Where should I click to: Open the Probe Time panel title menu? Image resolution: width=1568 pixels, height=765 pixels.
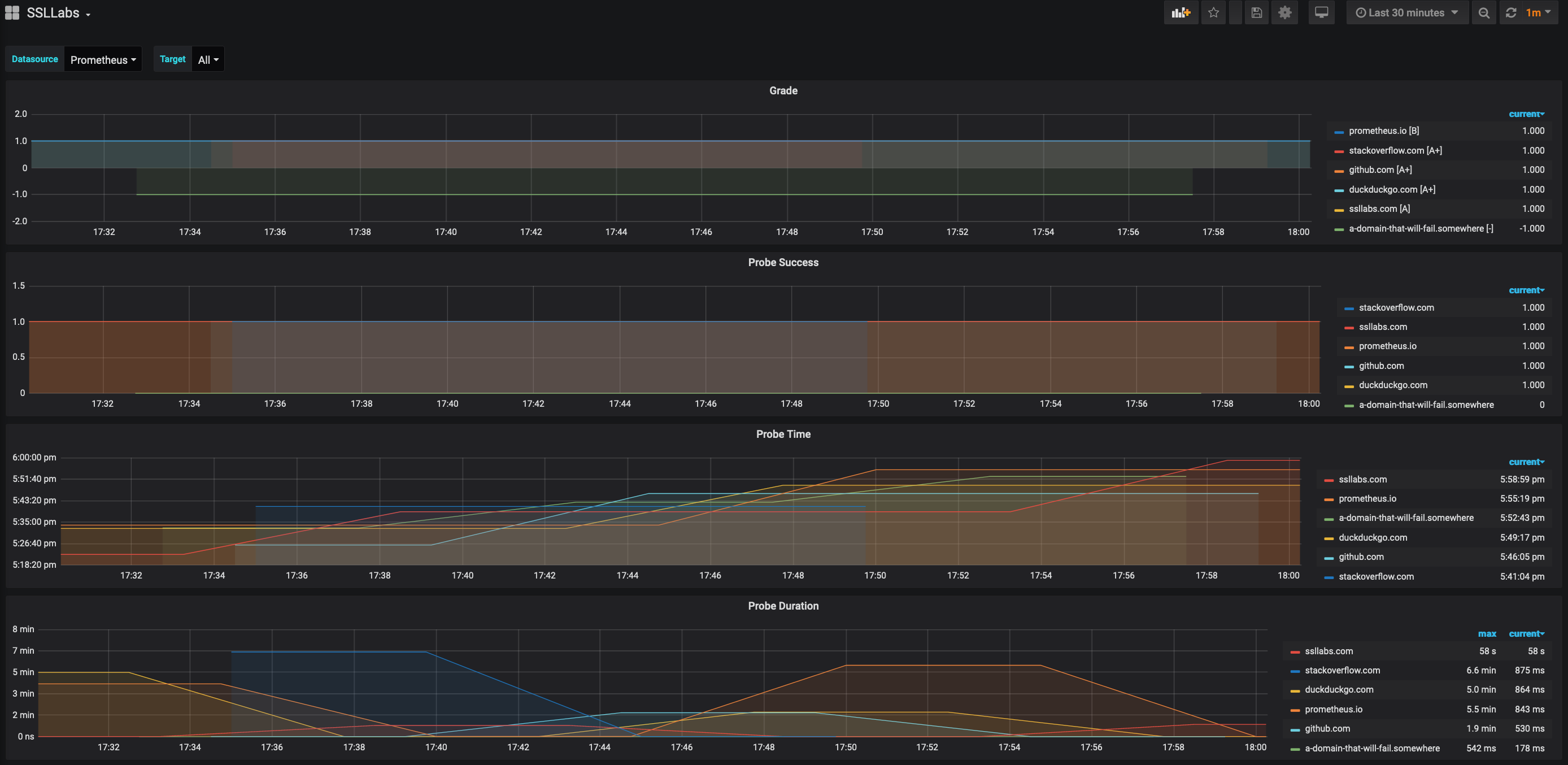tap(783, 434)
